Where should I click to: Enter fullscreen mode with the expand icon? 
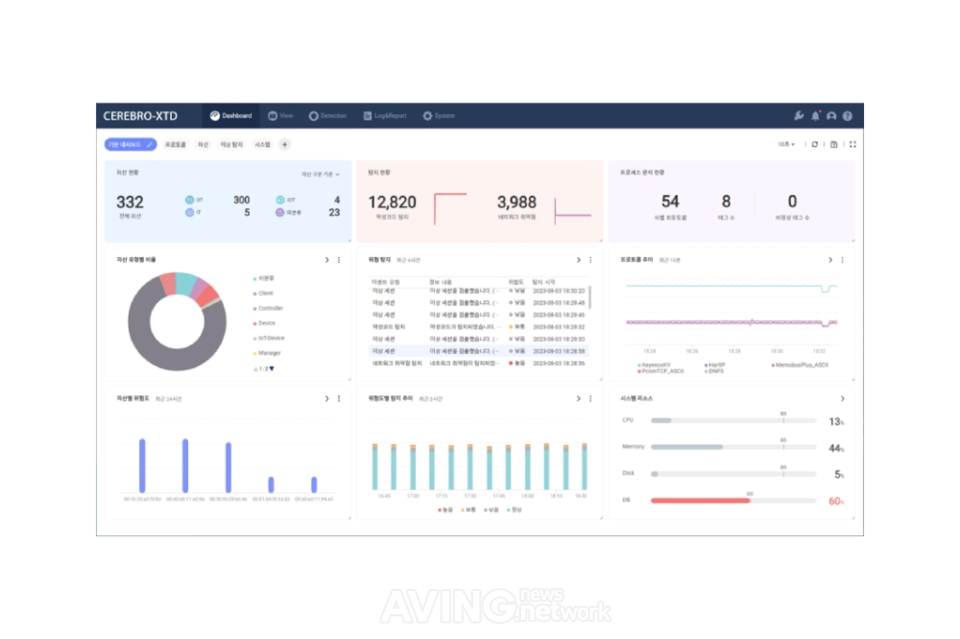coord(852,144)
